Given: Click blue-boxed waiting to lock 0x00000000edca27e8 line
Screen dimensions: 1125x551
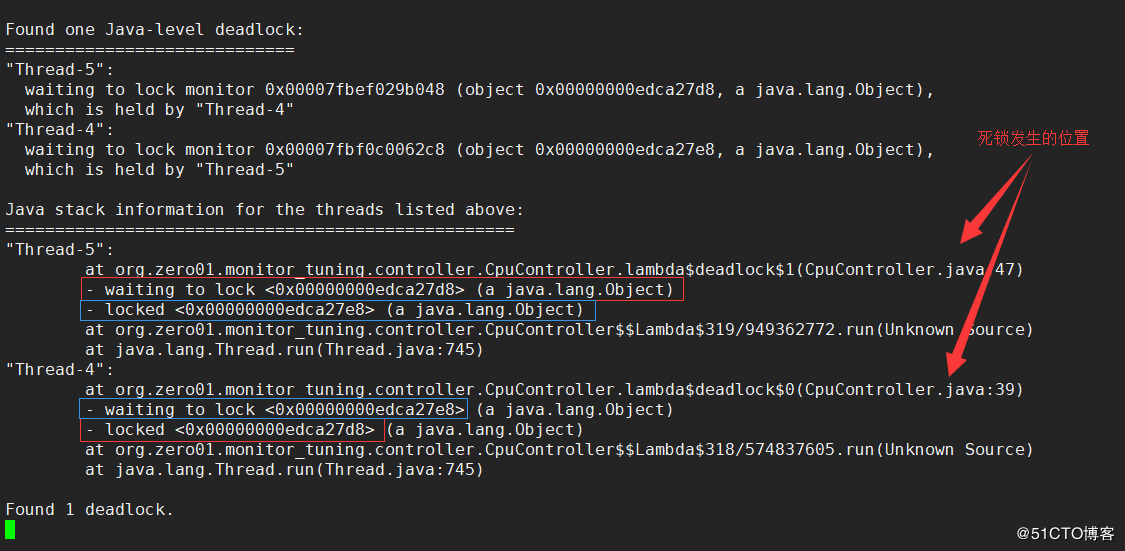Looking at the screenshot, I should tap(274, 410).
